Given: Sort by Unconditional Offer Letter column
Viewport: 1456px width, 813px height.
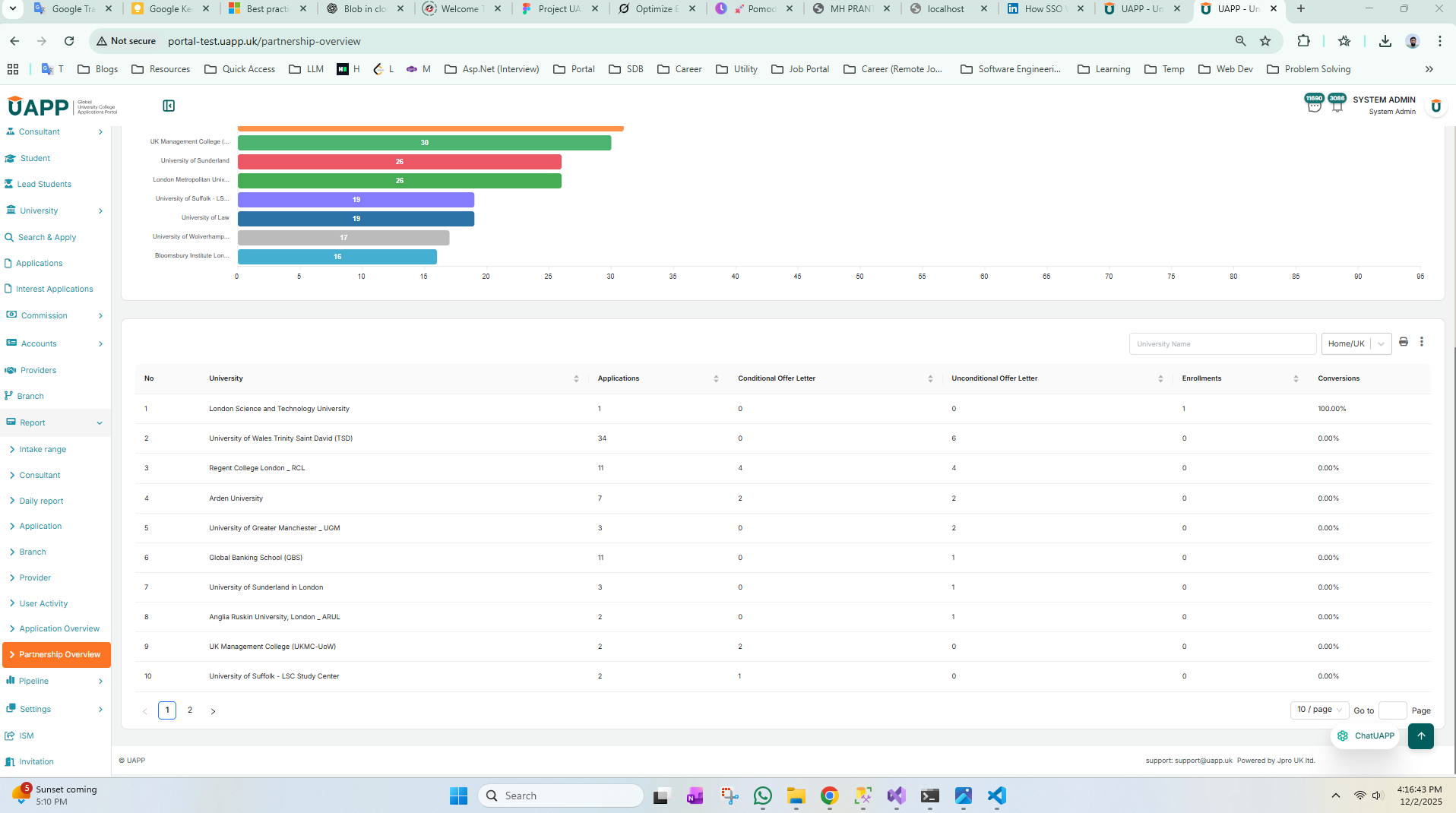Looking at the screenshot, I should point(1160,378).
